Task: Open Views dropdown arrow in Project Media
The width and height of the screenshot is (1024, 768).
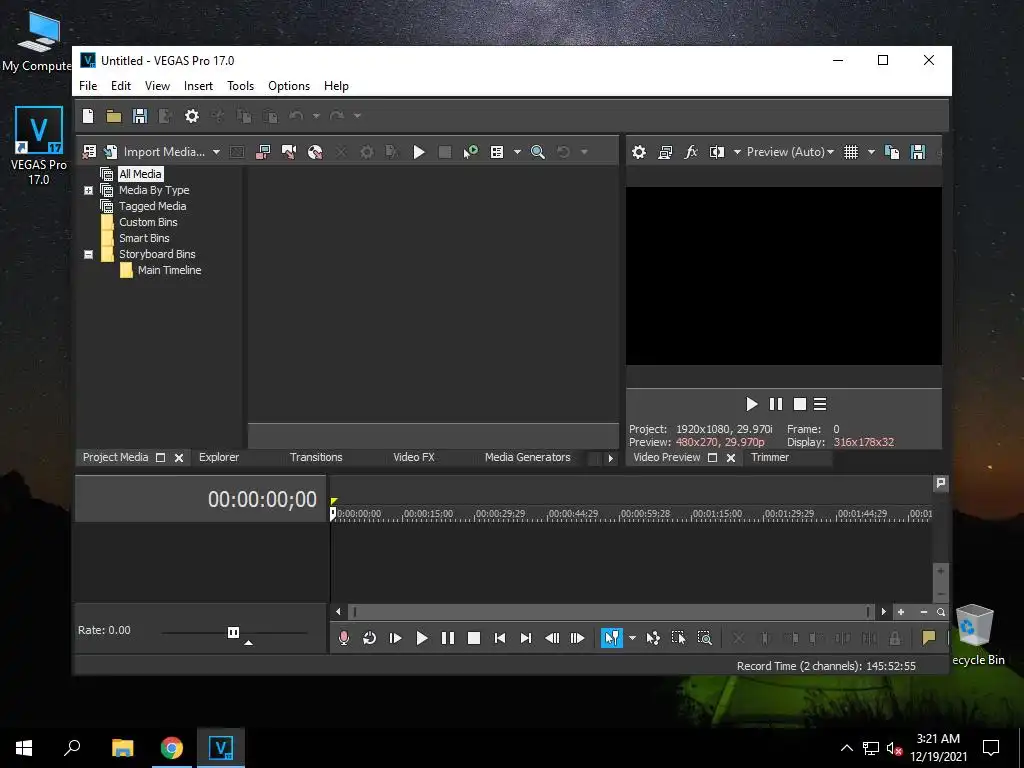Action: tap(517, 152)
